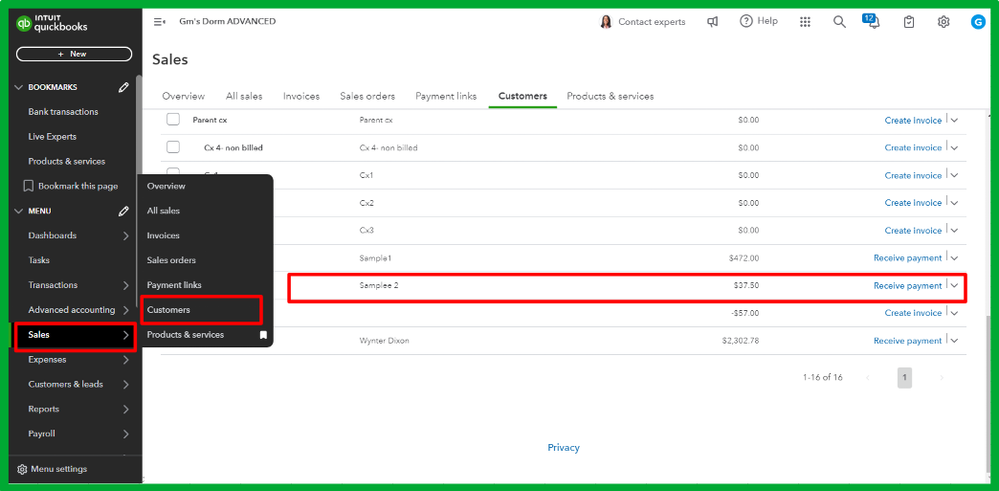This screenshot has height=491, width=999.
Task: Switch to the All sales tab
Action: [x=244, y=96]
